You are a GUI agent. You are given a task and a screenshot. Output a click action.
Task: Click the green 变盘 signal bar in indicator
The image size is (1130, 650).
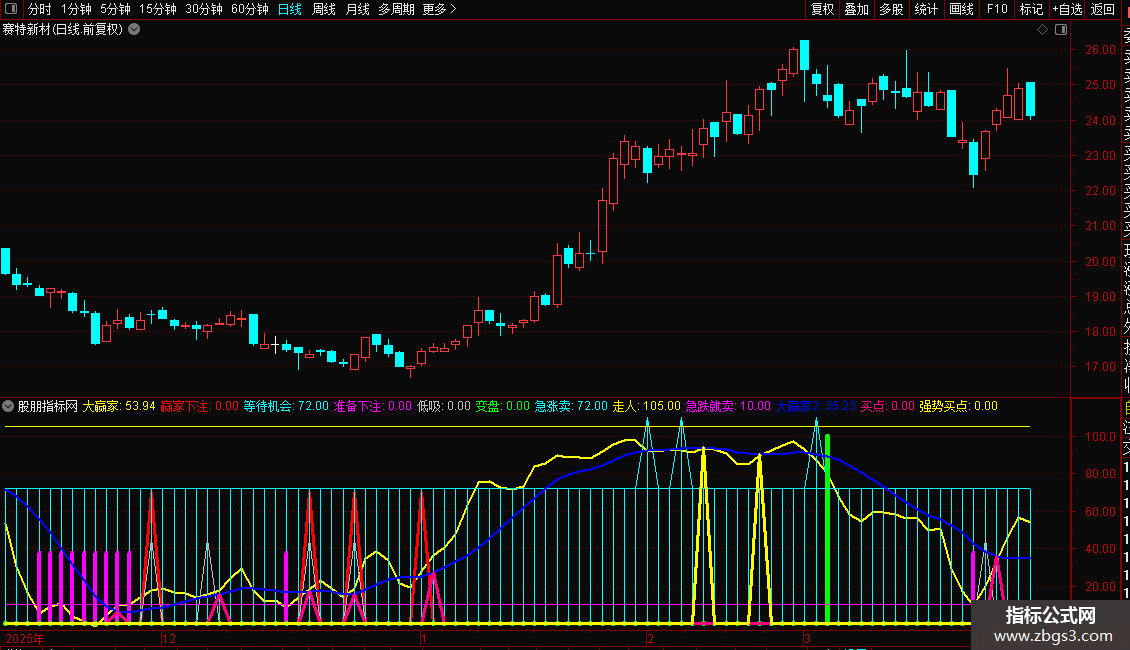tap(827, 530)
